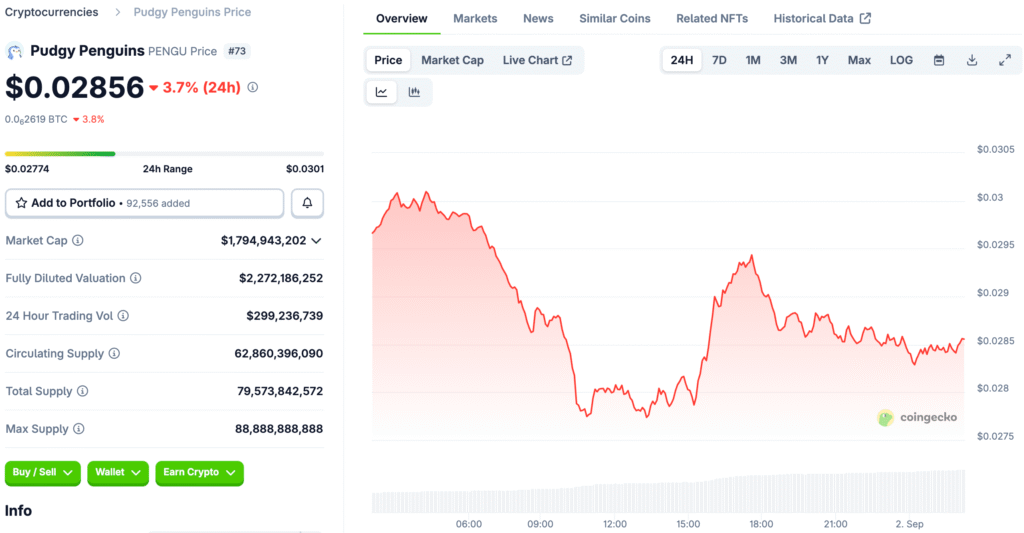
Task: Click the 24h Range progress bar
Action: pos(164,153)
